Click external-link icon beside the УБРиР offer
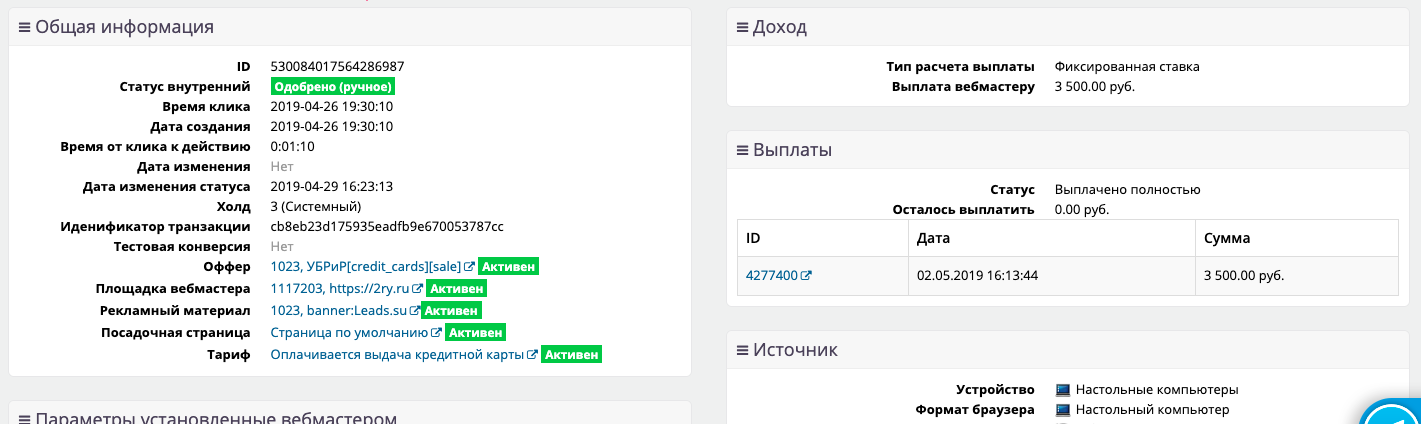 [469, 267]
